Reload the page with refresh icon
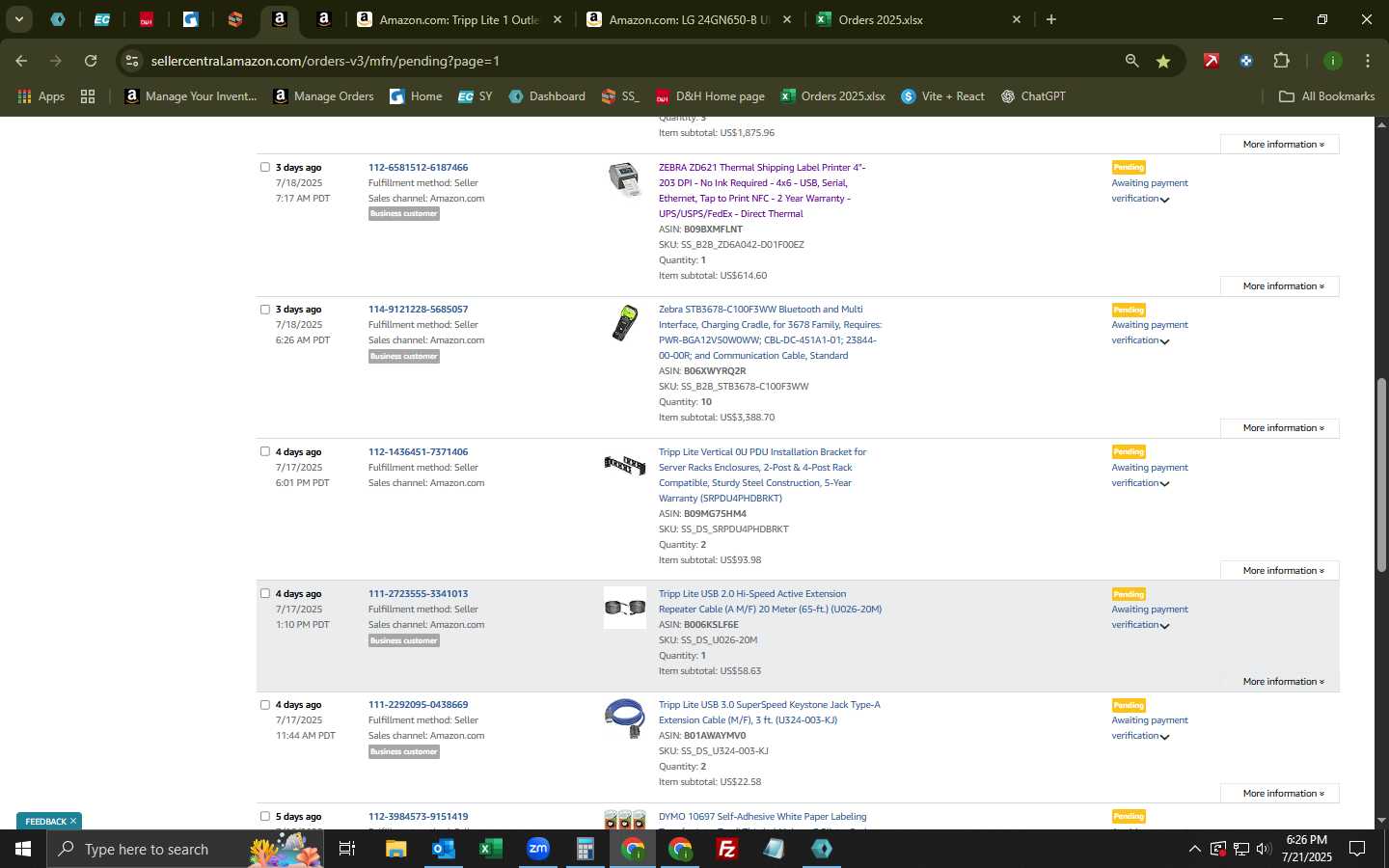Viewport: 1389px width, 868px height. (x=91, y=61)
